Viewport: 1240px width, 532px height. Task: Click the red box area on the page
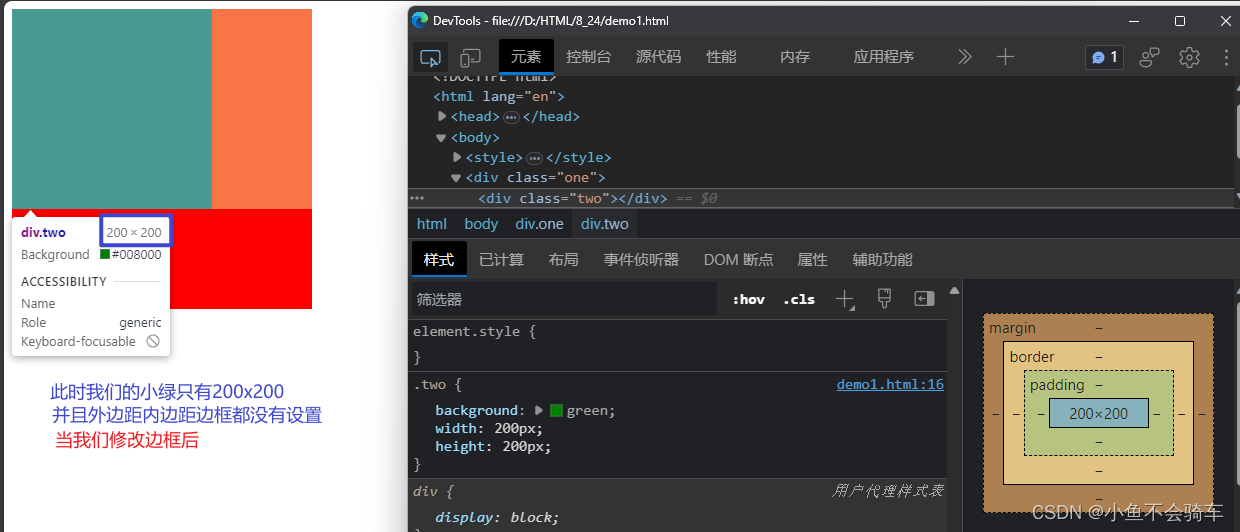[241, 259]
